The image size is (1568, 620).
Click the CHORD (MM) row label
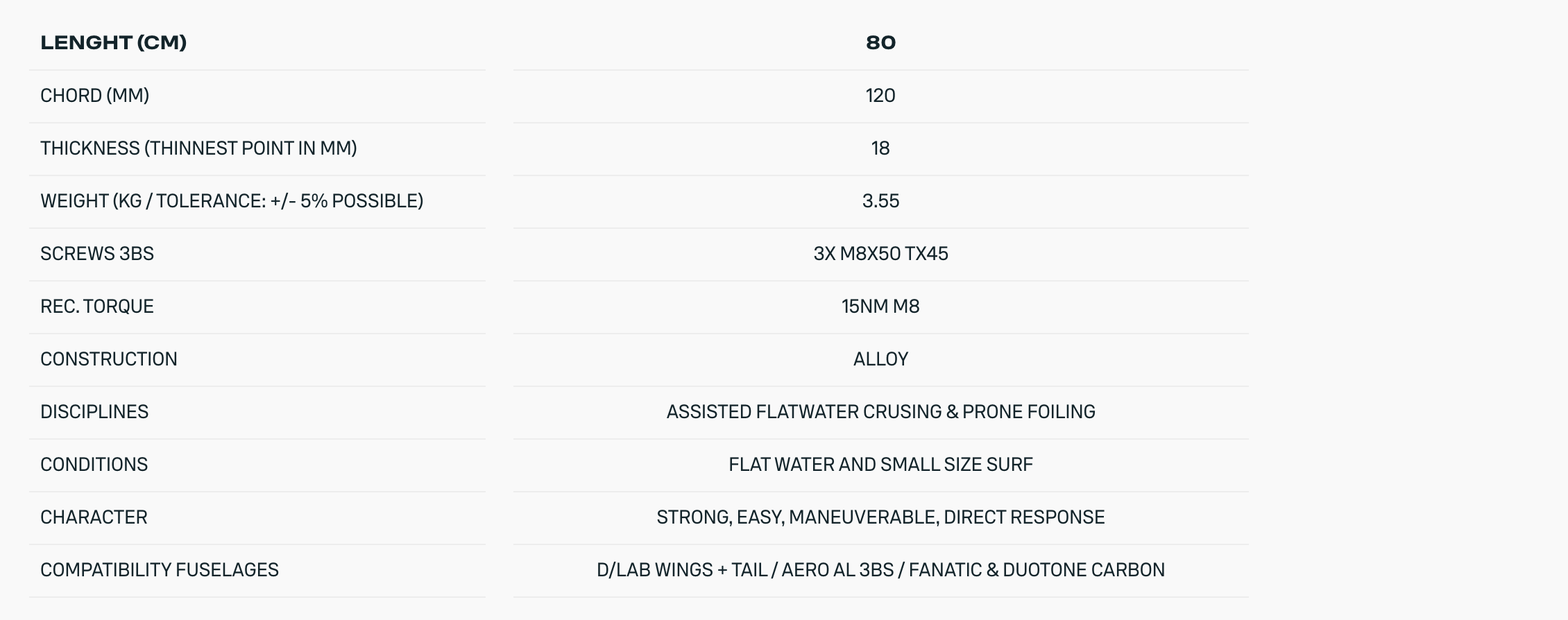click(94, 96)
